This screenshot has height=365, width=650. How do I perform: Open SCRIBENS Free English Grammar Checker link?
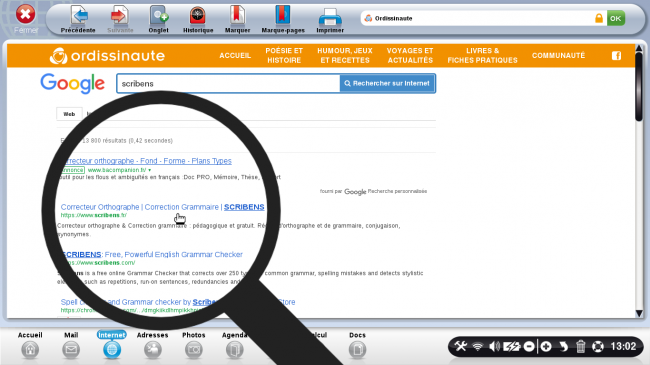[152, 254]
